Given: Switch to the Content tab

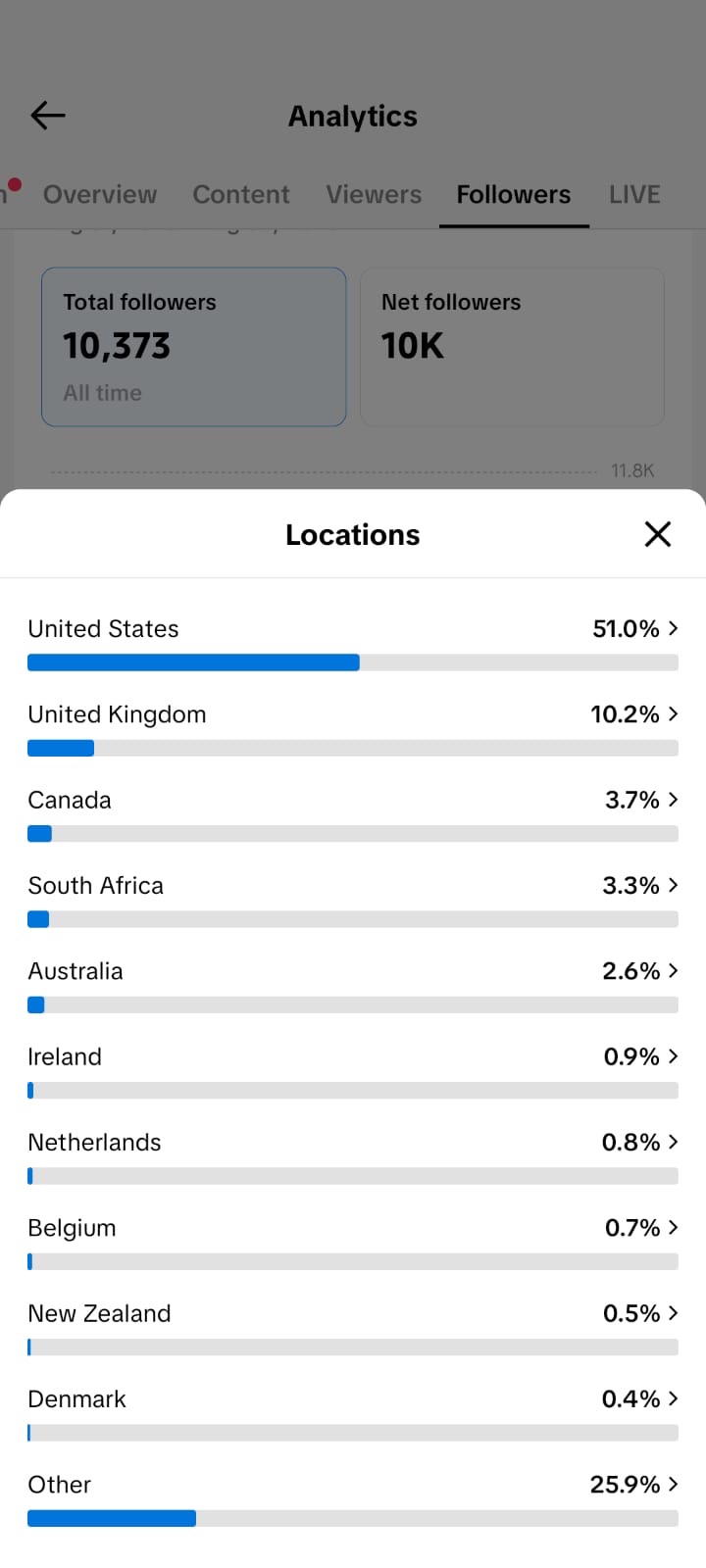Looking at the screenshot, I should (241, 194).
